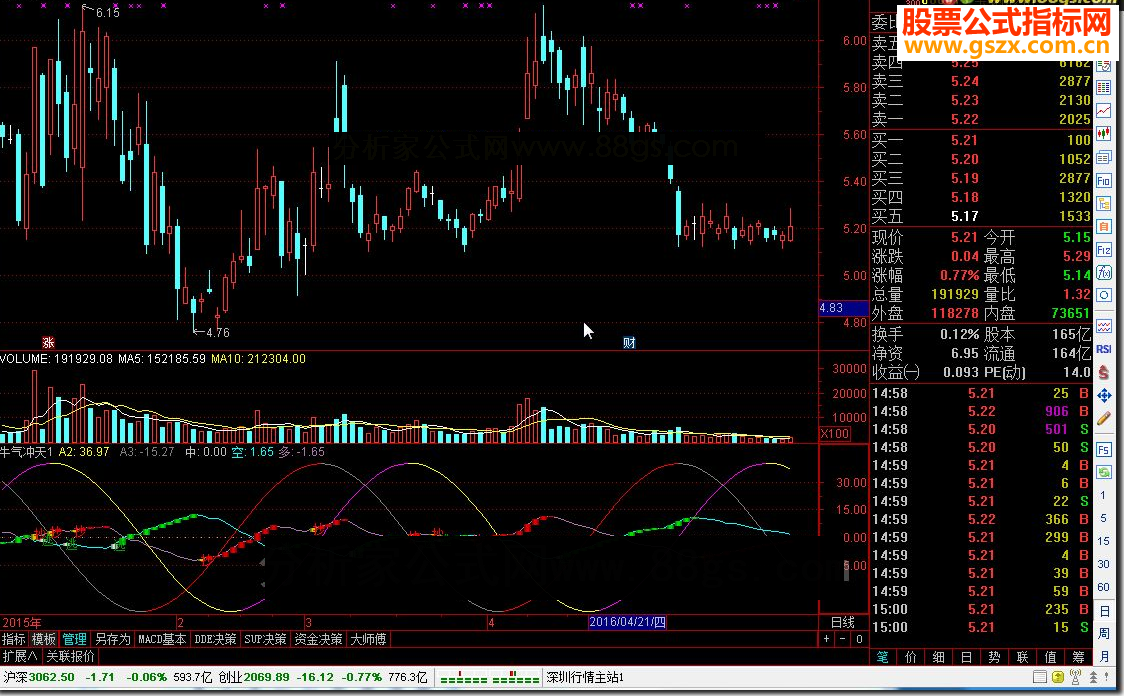Click the signal antenna status icon

(1075, 677)
